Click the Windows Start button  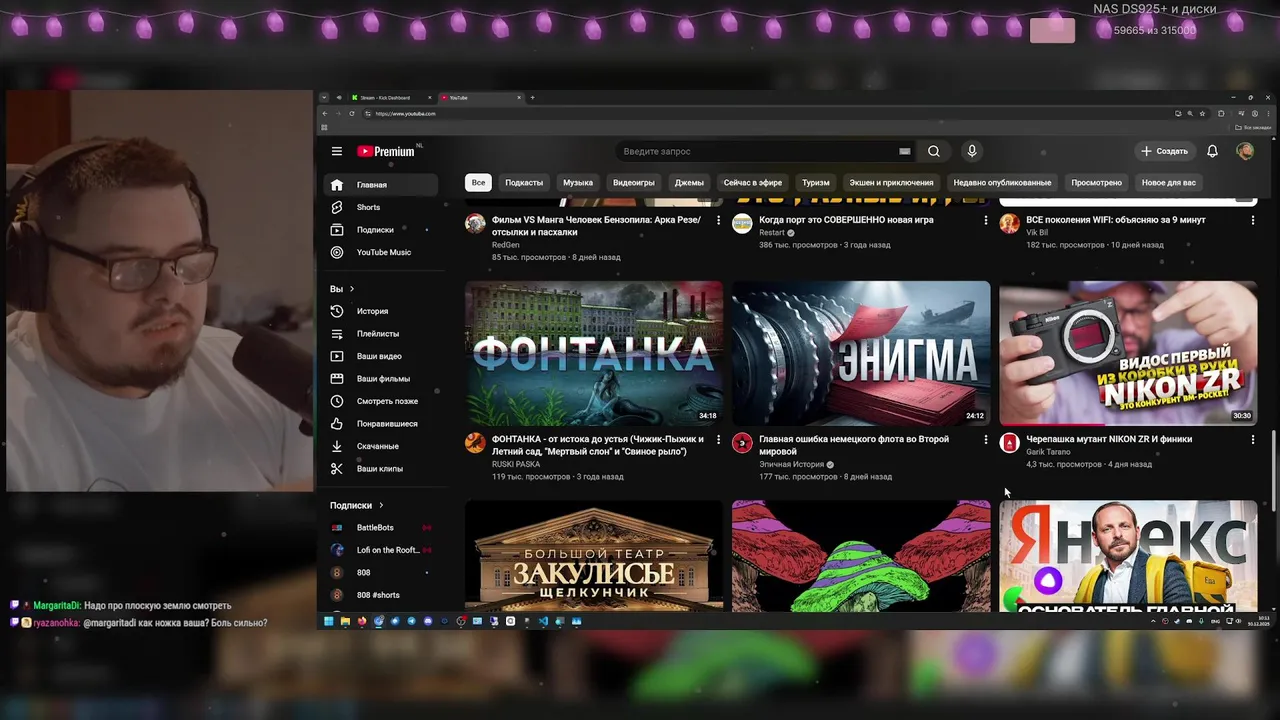click(328, 621)
